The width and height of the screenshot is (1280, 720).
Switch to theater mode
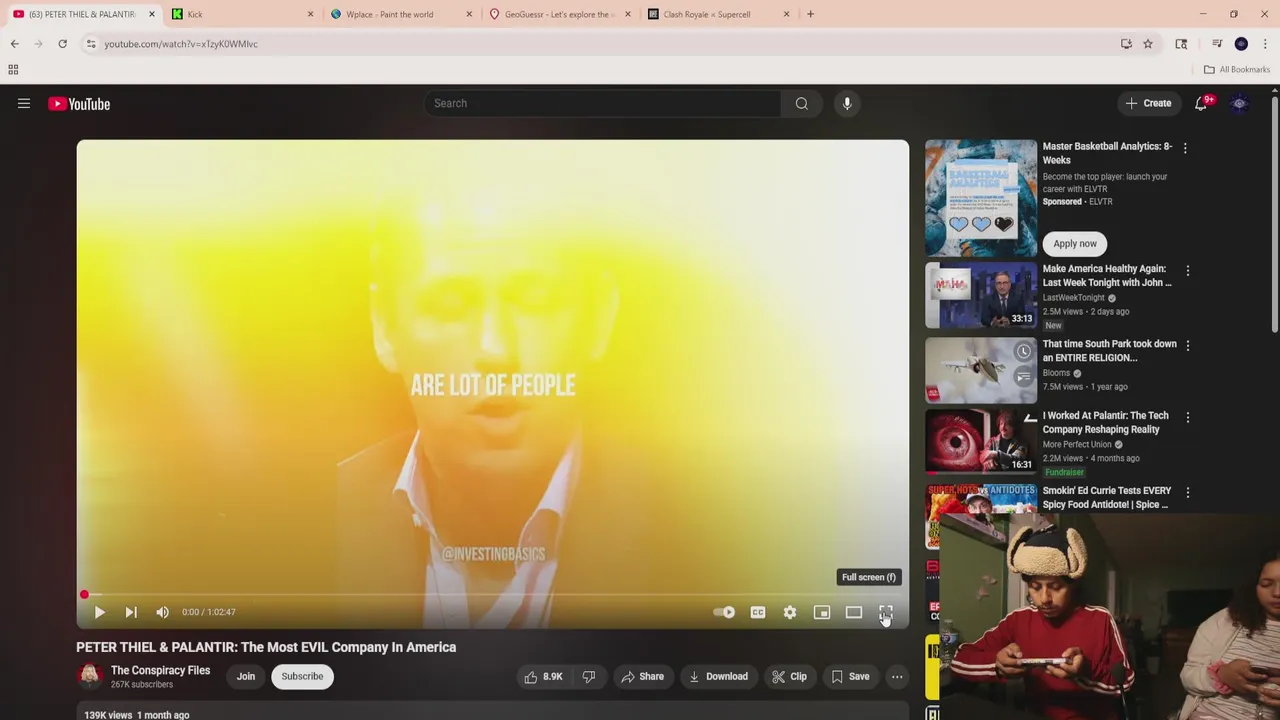854,612
